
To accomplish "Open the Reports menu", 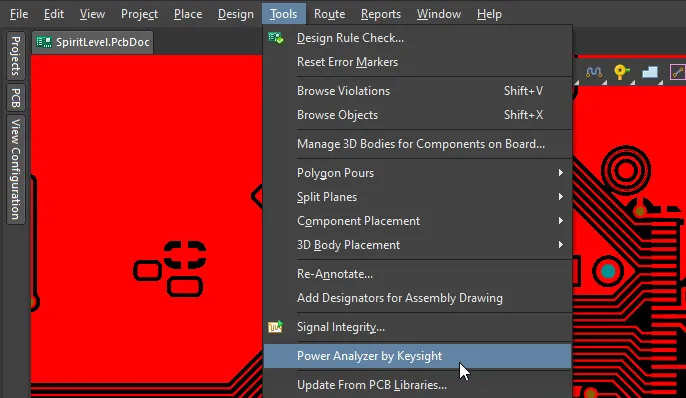I will click(x=381, y=14).
